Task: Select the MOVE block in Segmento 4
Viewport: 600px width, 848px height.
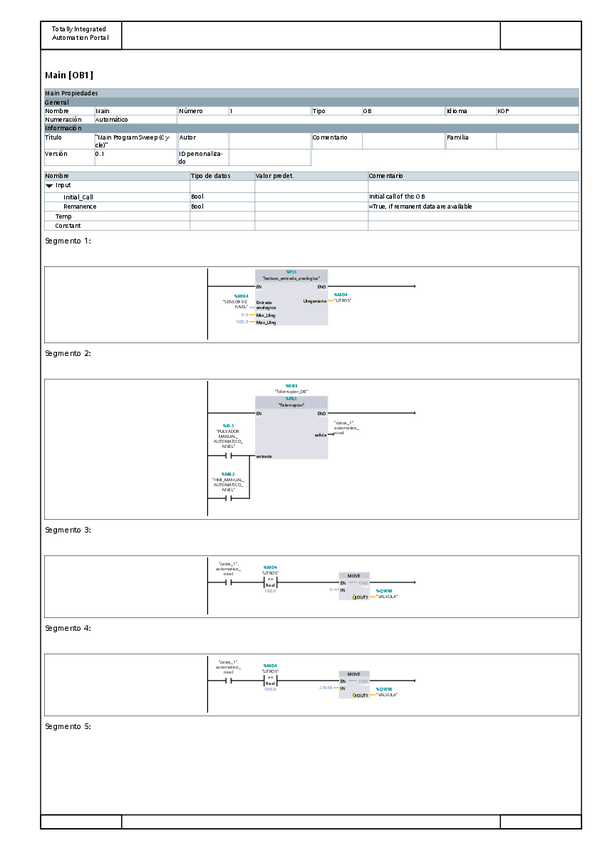Action: (x=354, y=684)
